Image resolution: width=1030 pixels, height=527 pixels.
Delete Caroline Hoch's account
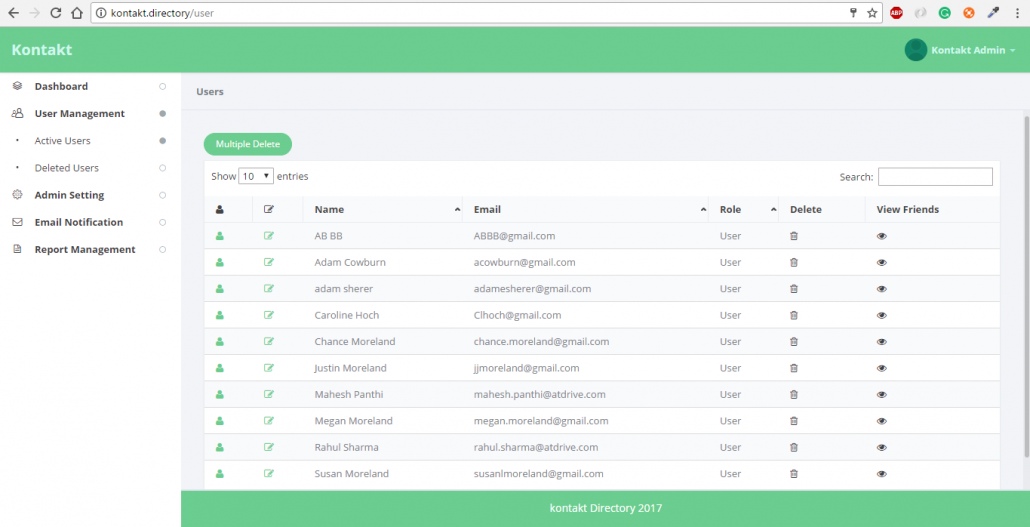pos(794,315)
